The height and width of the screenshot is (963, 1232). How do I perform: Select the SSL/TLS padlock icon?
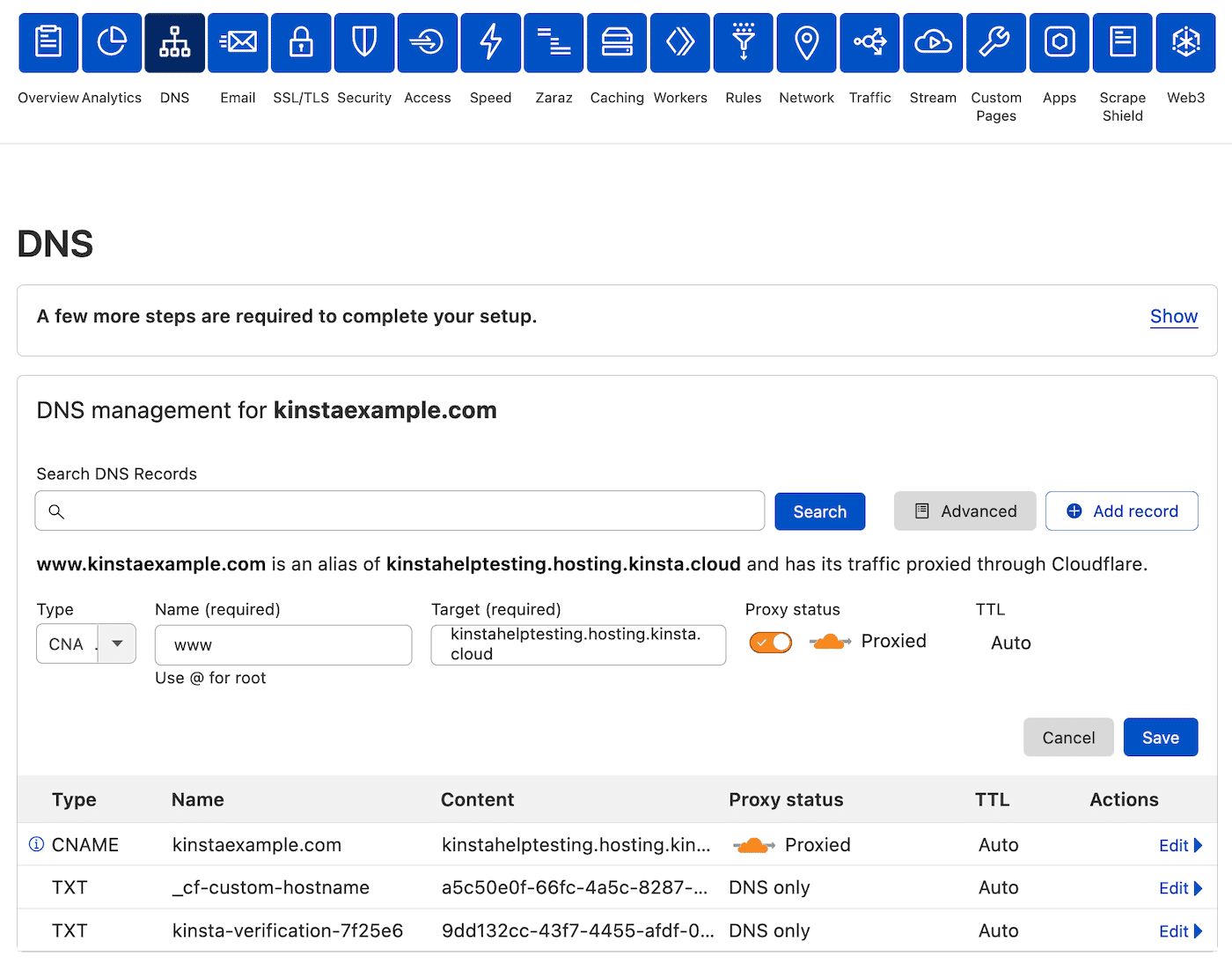300,42
